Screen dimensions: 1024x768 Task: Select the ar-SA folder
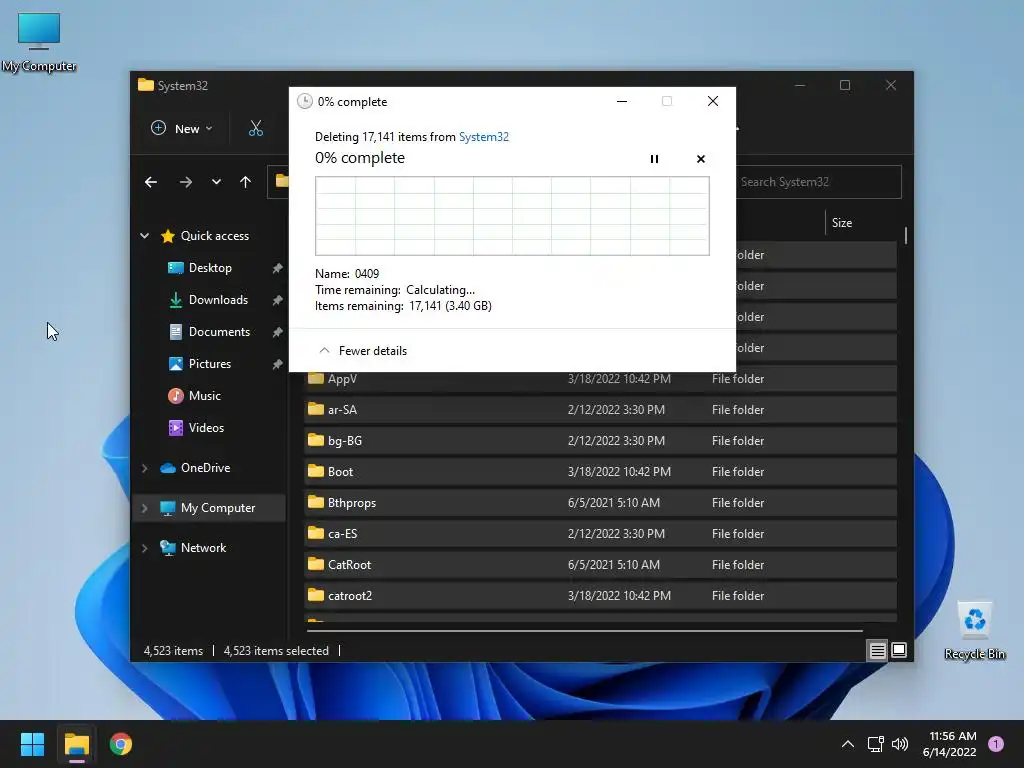[x=600, y=409]
